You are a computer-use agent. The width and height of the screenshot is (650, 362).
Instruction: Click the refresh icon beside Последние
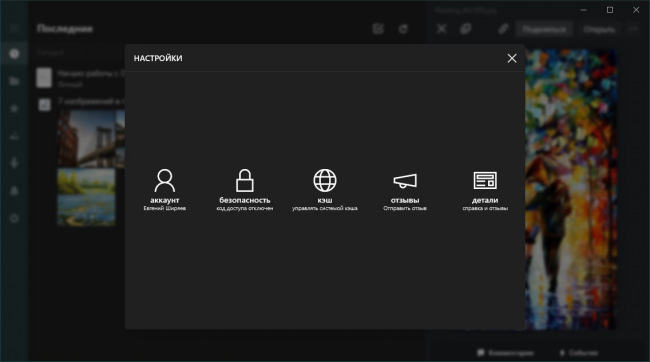pos(403,29)
